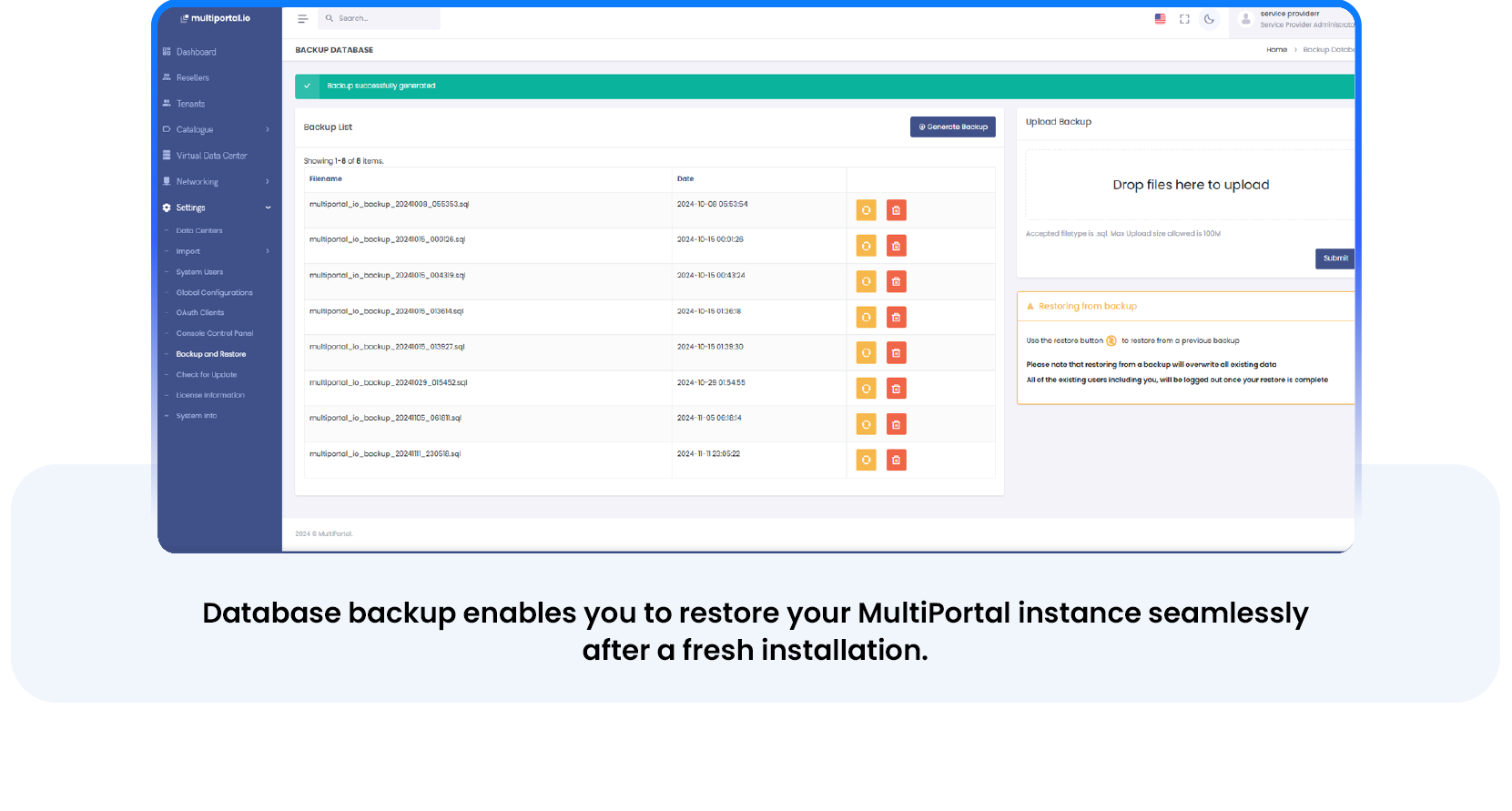1512x811 pixels.
Task: Delete the backup dated 2024-10-29 01:54:55
Action: point(897,389)
